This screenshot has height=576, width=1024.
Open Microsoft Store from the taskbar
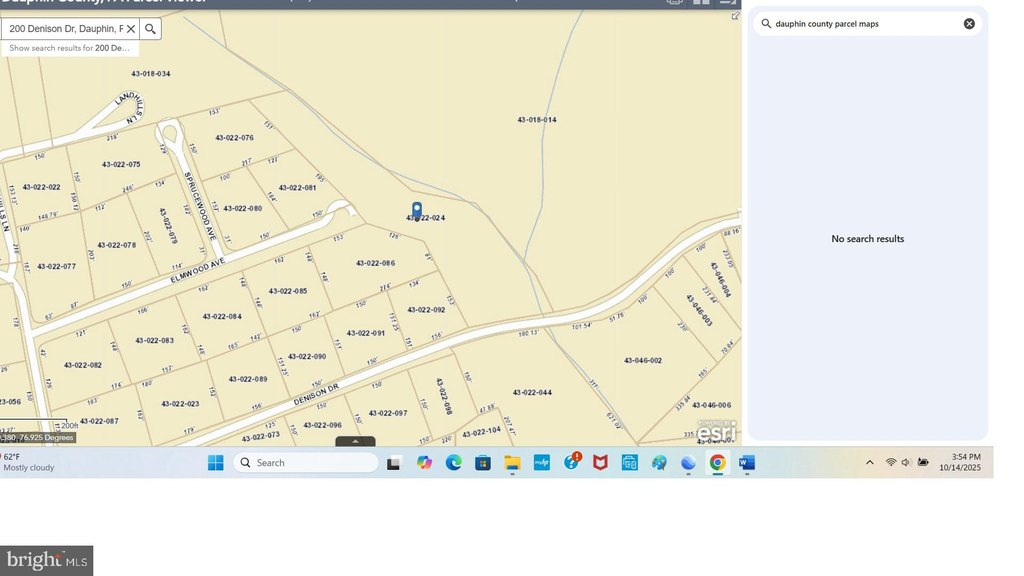483,462
